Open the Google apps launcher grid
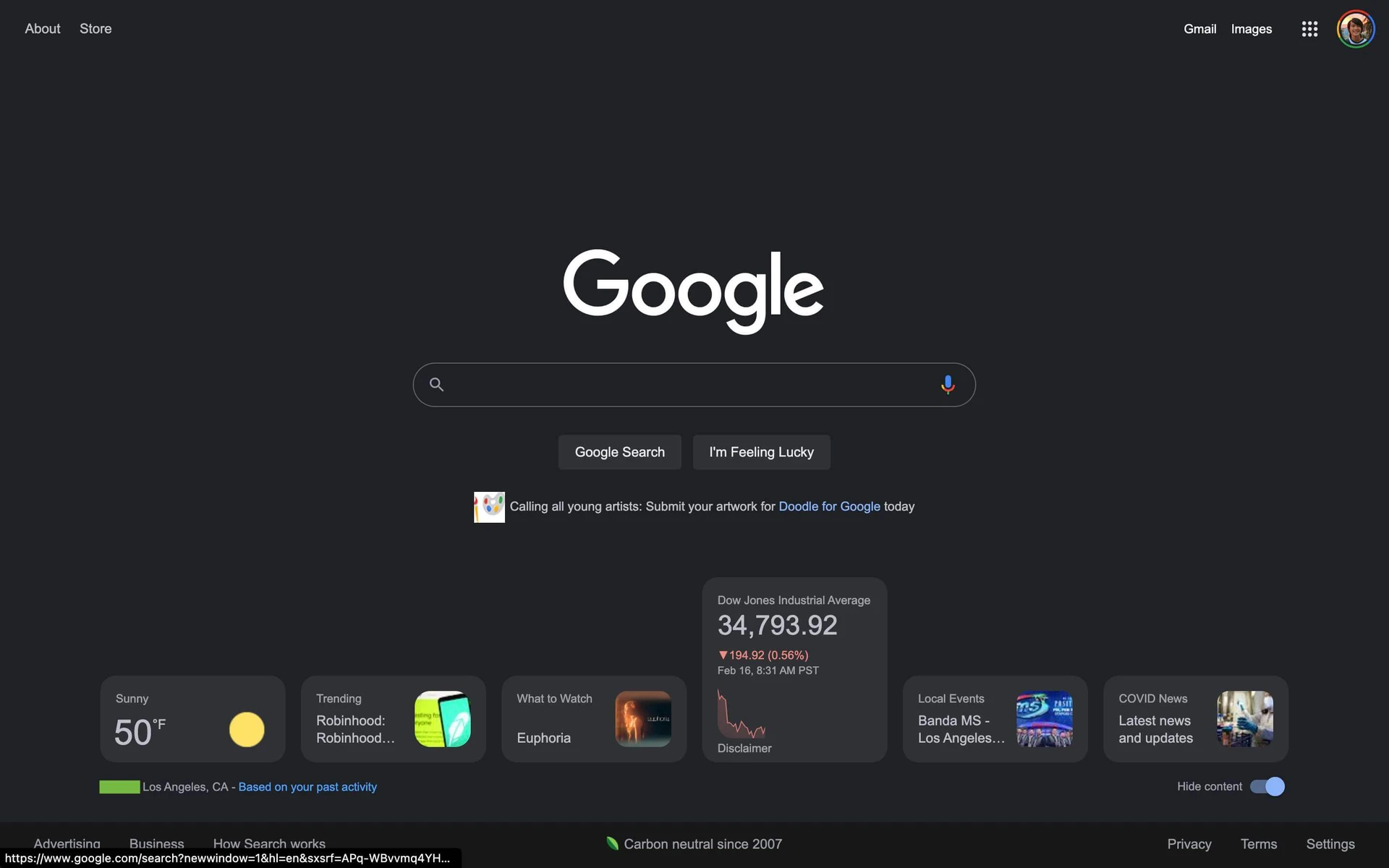1389x868 pixels. (1309, 29)
